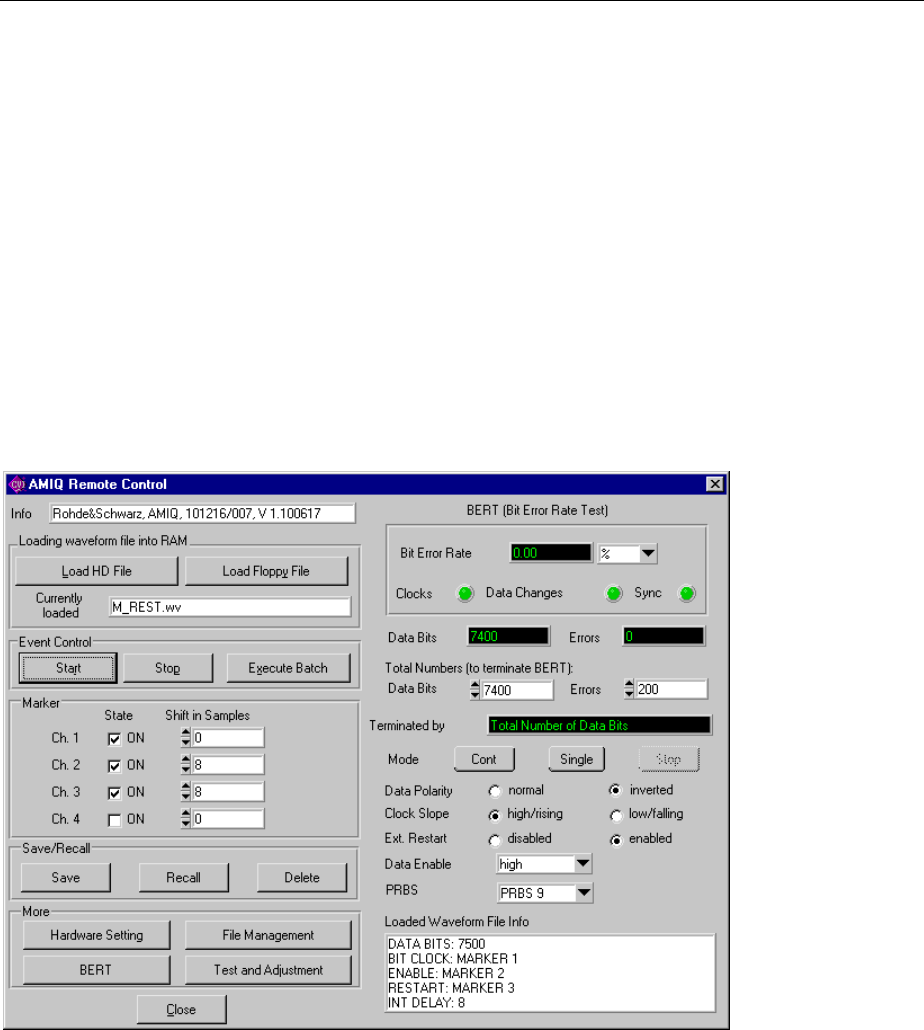Screen dimensions: 924x1030
Task: Stop the event in Event Control
Action: (167, 668)
